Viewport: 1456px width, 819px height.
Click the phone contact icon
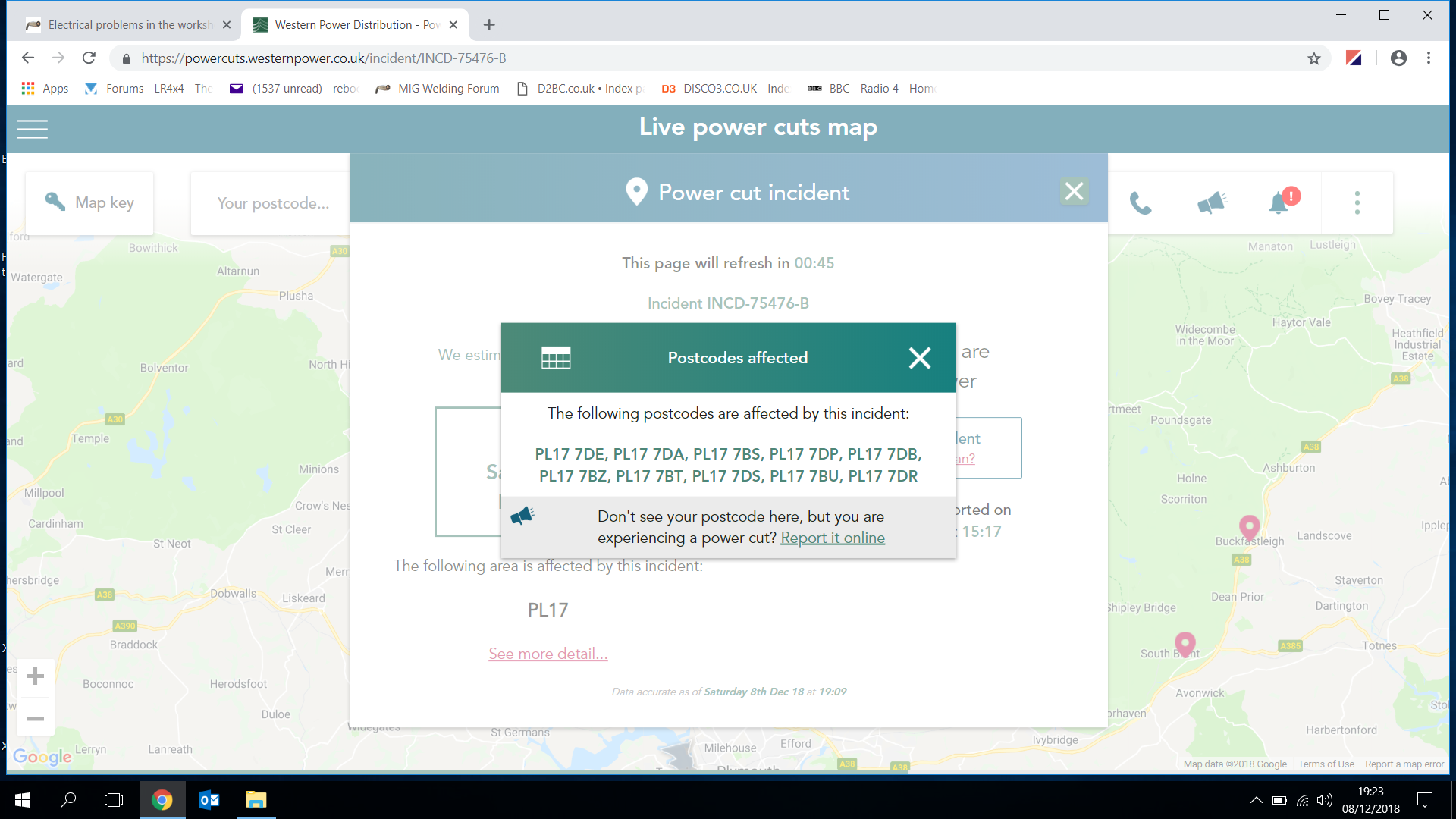(1141, 202)
